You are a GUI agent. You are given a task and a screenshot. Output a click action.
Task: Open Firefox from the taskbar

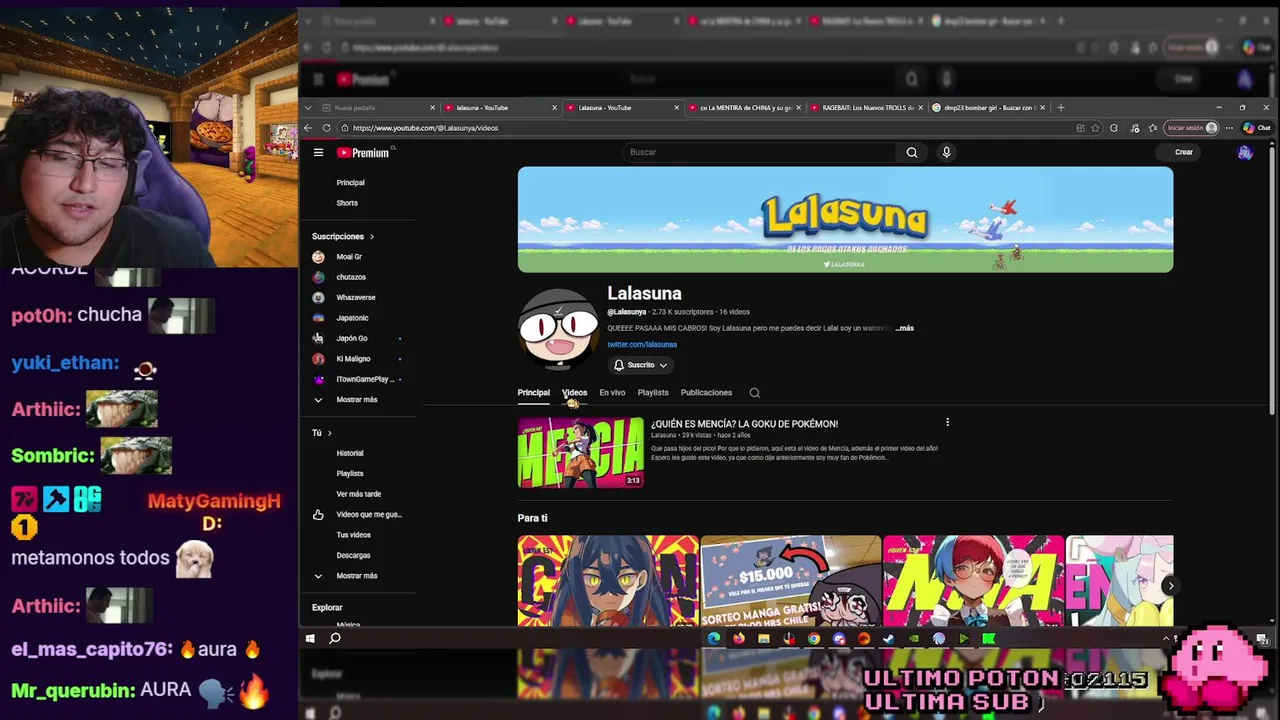click(739, 638)
